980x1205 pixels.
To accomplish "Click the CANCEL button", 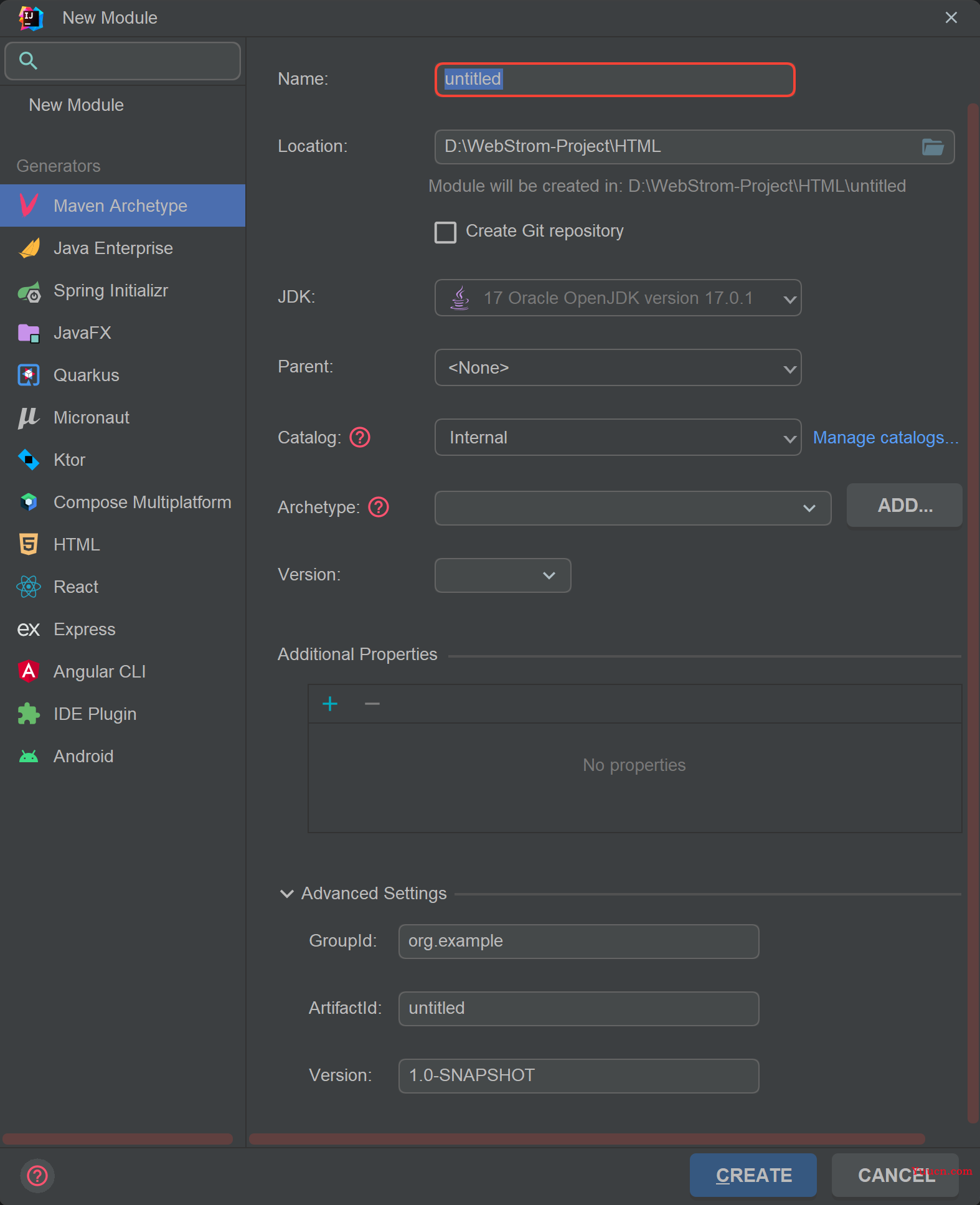I will tap(895, 1175).
